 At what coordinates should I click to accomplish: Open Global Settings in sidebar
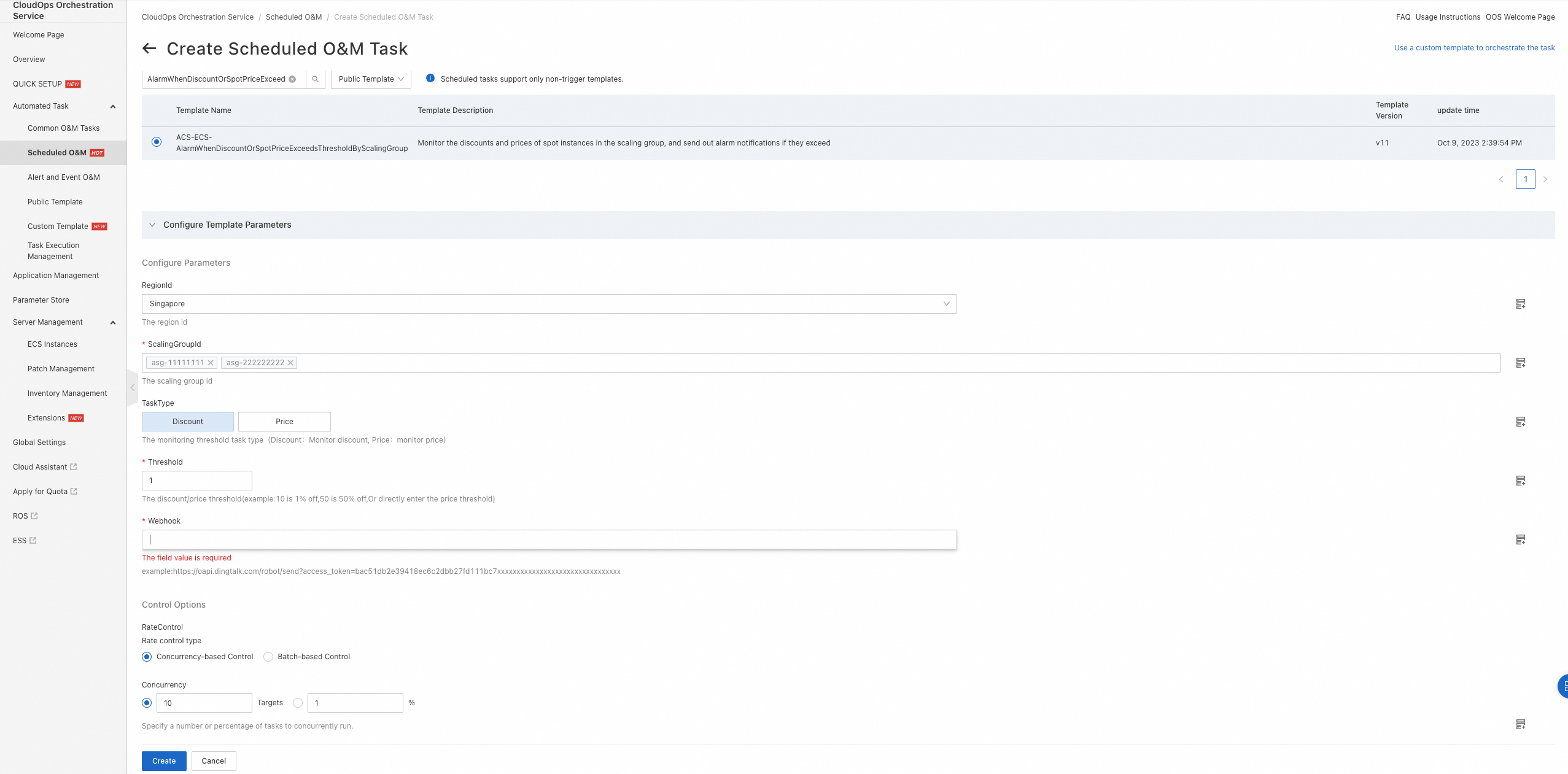39,443
